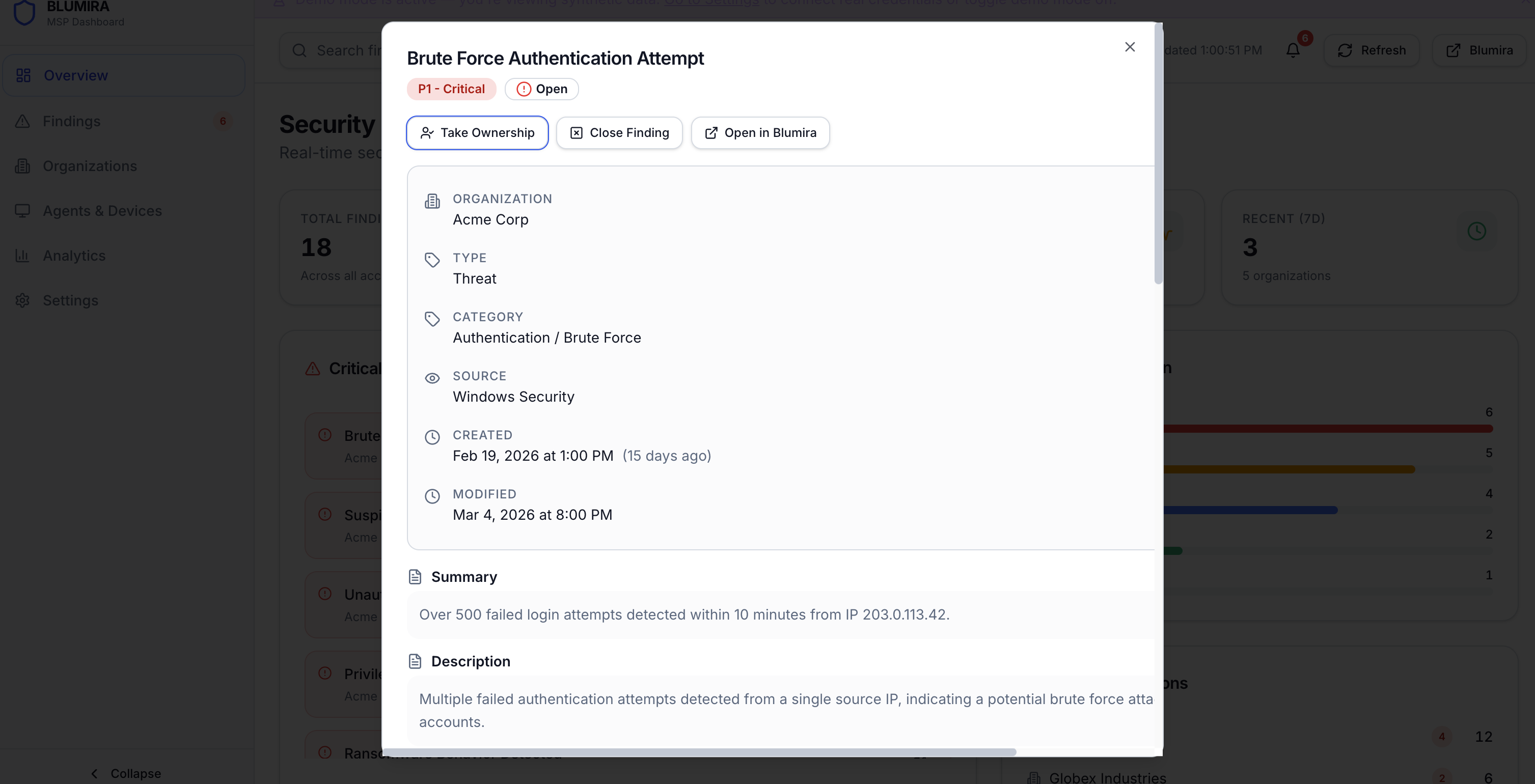Open Settings gear in sidebar
1535x784 pixels.
pos(22,300)
